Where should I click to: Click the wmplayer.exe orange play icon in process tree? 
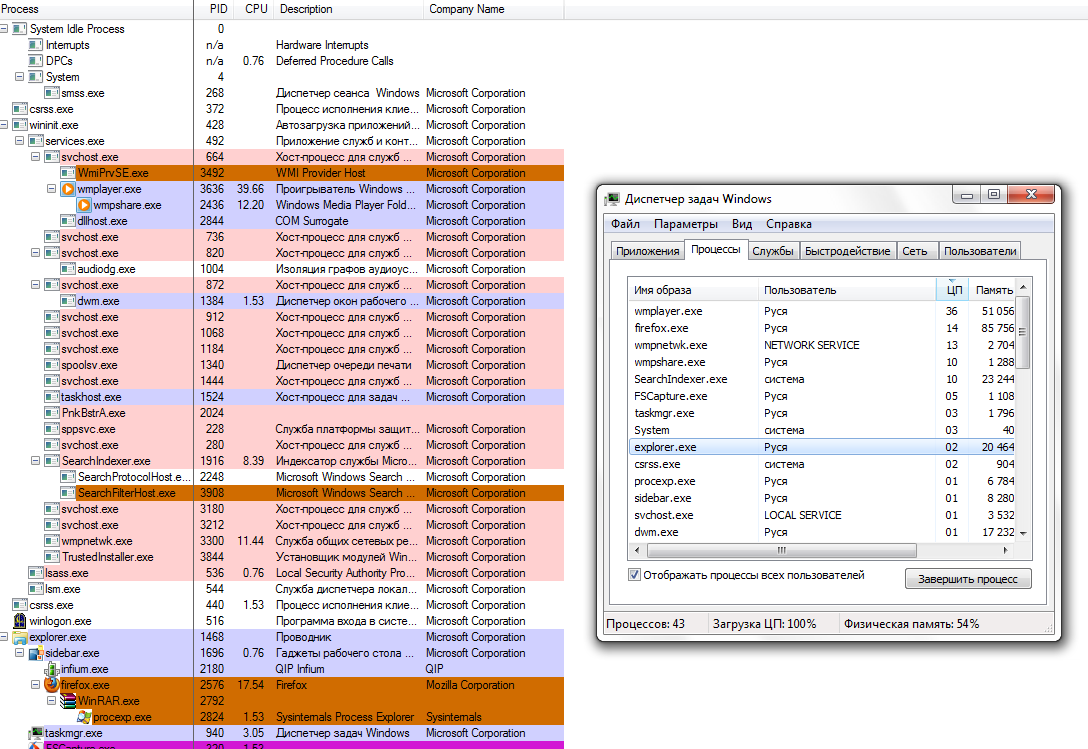[68, 189]
